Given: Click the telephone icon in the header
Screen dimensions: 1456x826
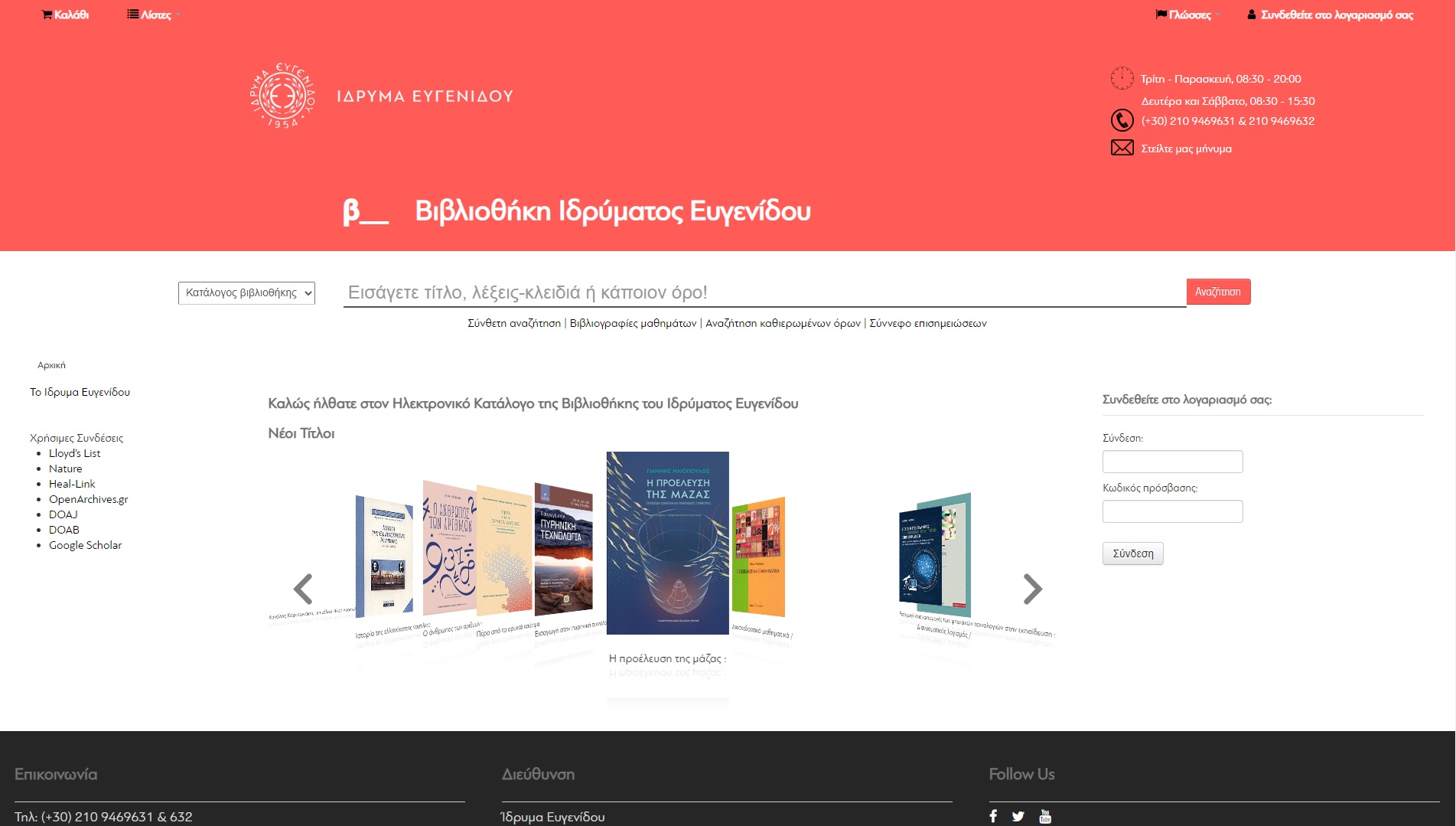Looking at the screenshot, I should click(x=1122, y=120).
